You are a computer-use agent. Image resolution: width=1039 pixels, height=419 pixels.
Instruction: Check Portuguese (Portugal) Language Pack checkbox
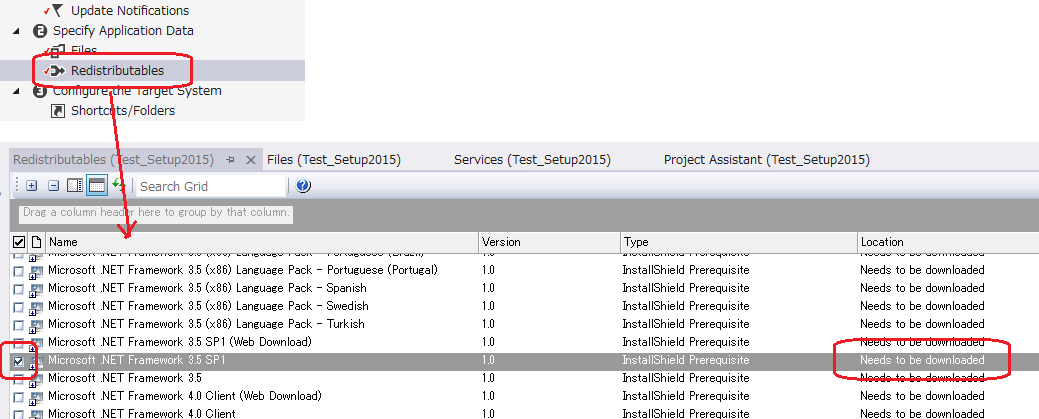point(19,271)
